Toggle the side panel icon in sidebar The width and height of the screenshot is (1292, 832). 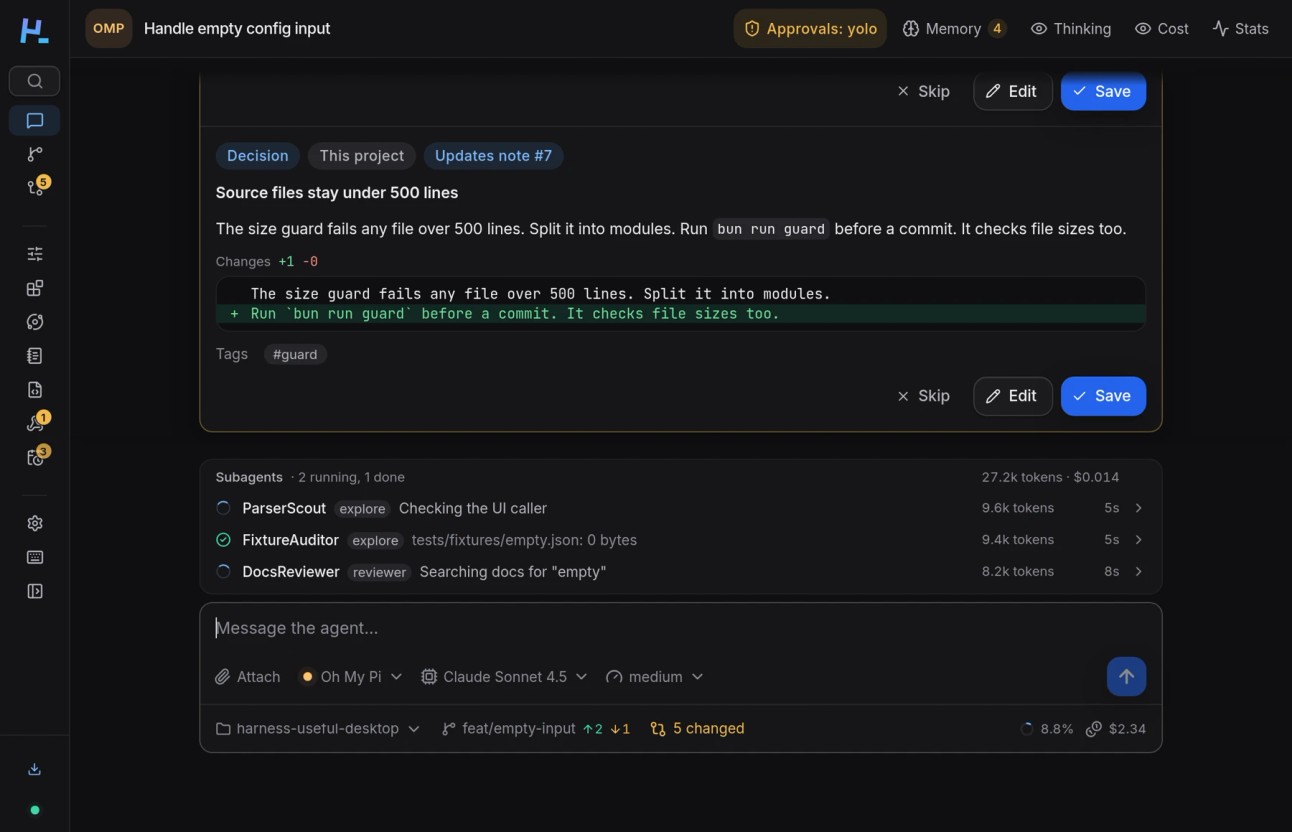(34, 591)
